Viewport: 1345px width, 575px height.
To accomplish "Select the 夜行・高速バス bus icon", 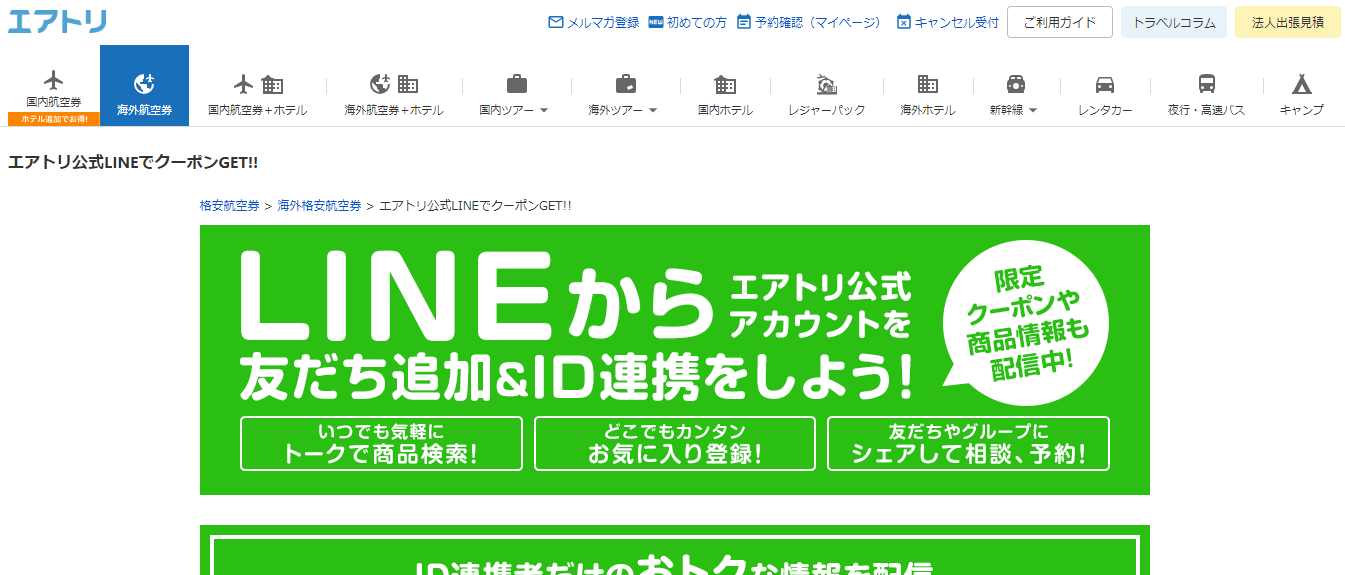I will click(1206, 85).
